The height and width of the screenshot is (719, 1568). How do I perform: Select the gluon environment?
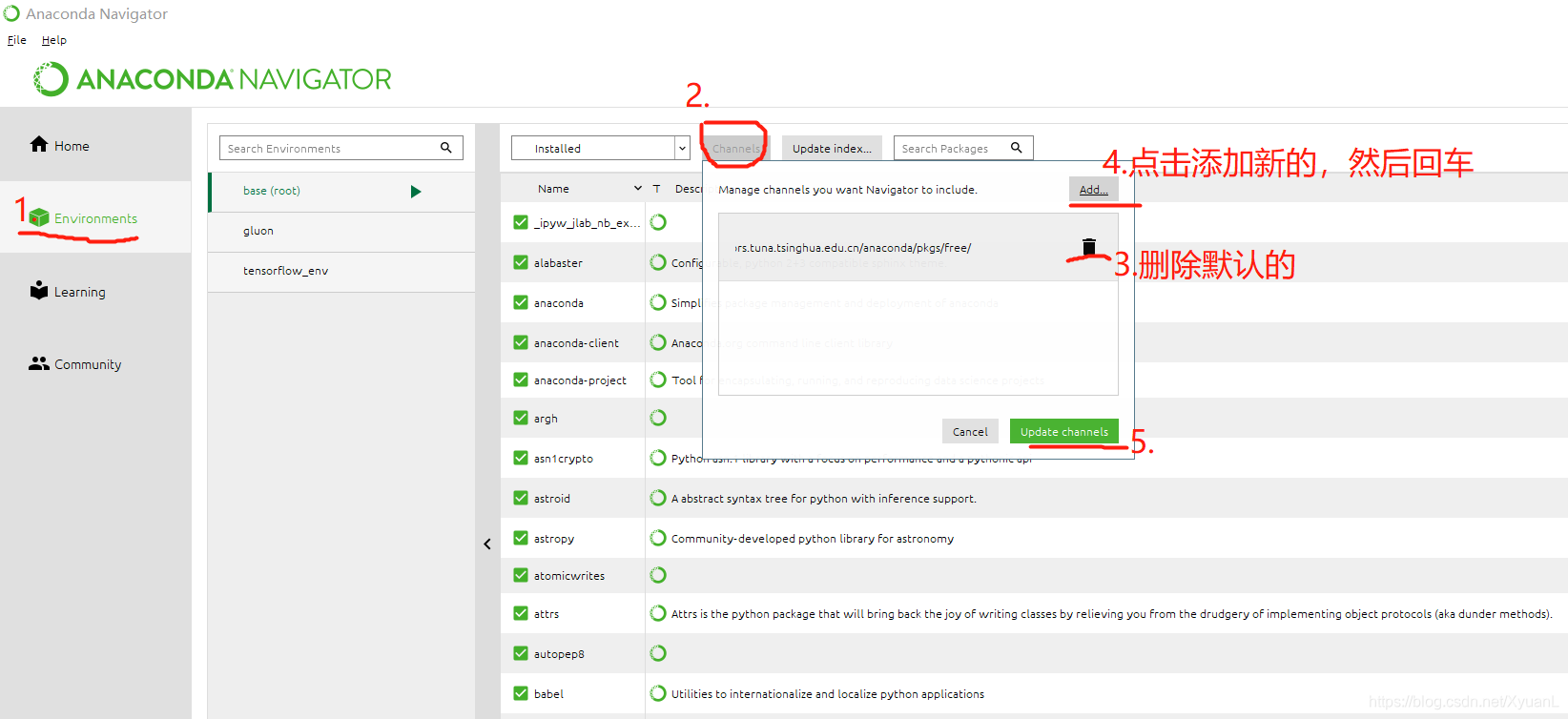pyautogui.click(x=341, y=231)
